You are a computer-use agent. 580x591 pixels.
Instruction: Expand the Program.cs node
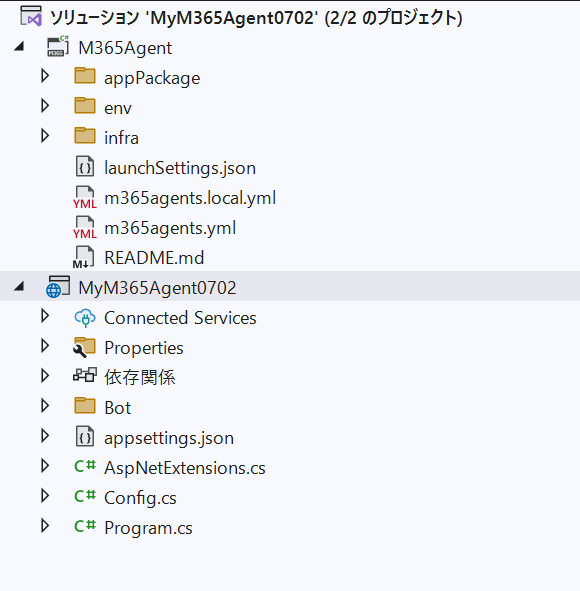click(x=45, y=526)
